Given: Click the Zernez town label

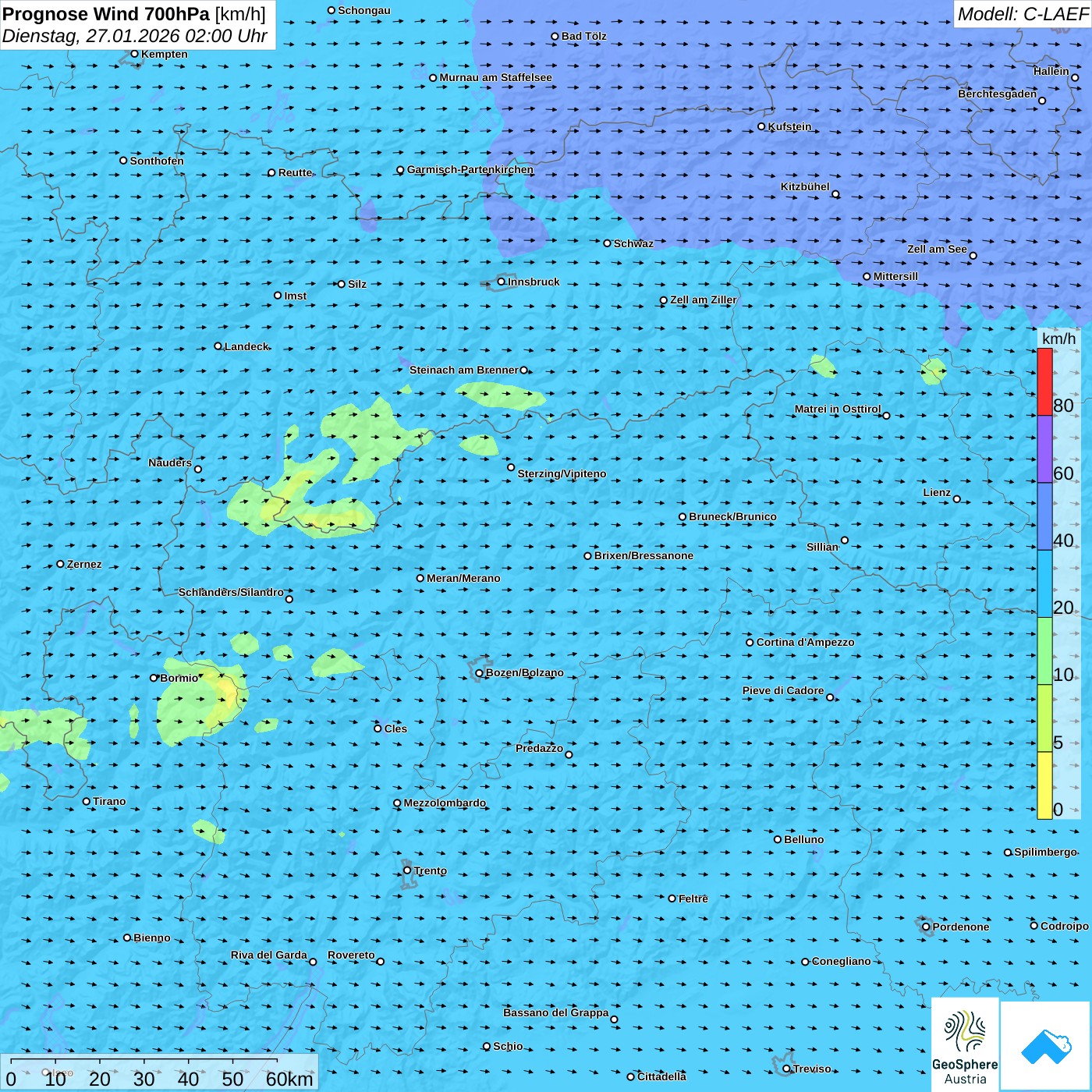Looking at the screenshot, I should pos(84,564).
